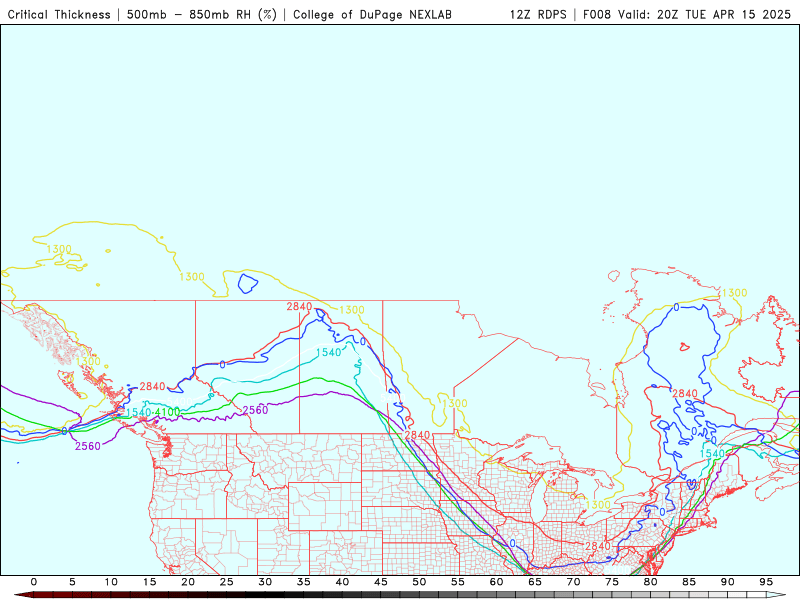The height and width of the screenshot is (600, 800).
Task: Click the '25' tick on the color scale
Action: [227, 582]
